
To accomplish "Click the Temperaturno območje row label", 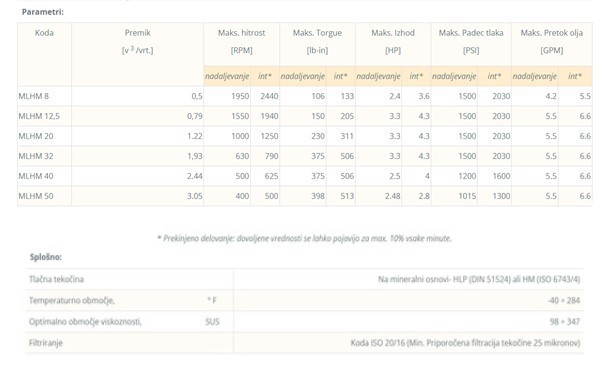I will (x=72, y=300).
